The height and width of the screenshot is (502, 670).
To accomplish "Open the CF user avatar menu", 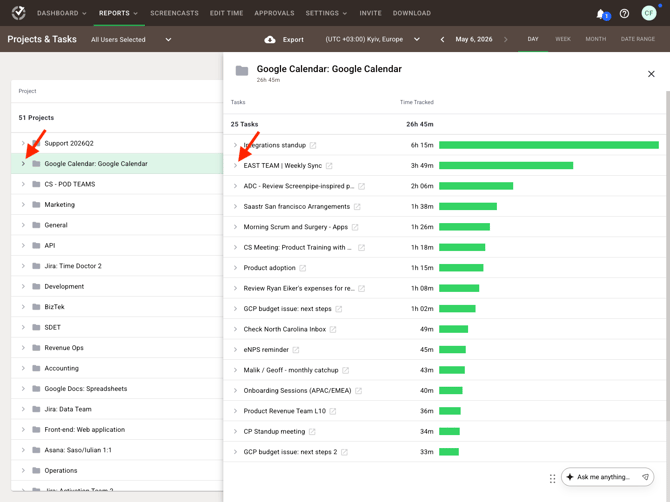I will [x=649, y=13].
